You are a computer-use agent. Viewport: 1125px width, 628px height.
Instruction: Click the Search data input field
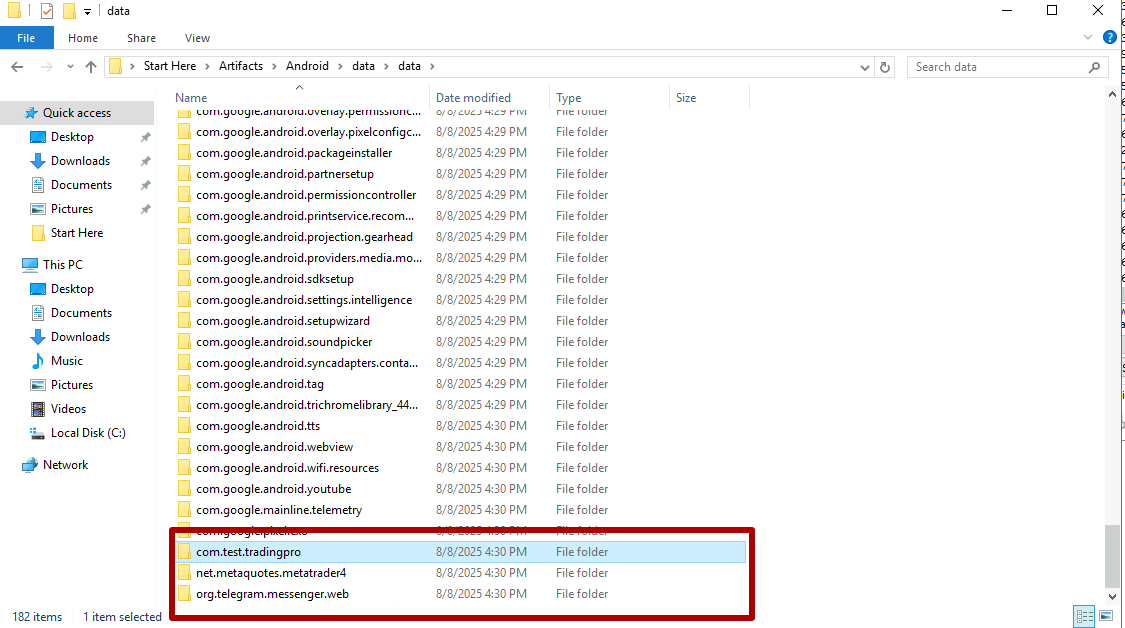click(999, 67)
